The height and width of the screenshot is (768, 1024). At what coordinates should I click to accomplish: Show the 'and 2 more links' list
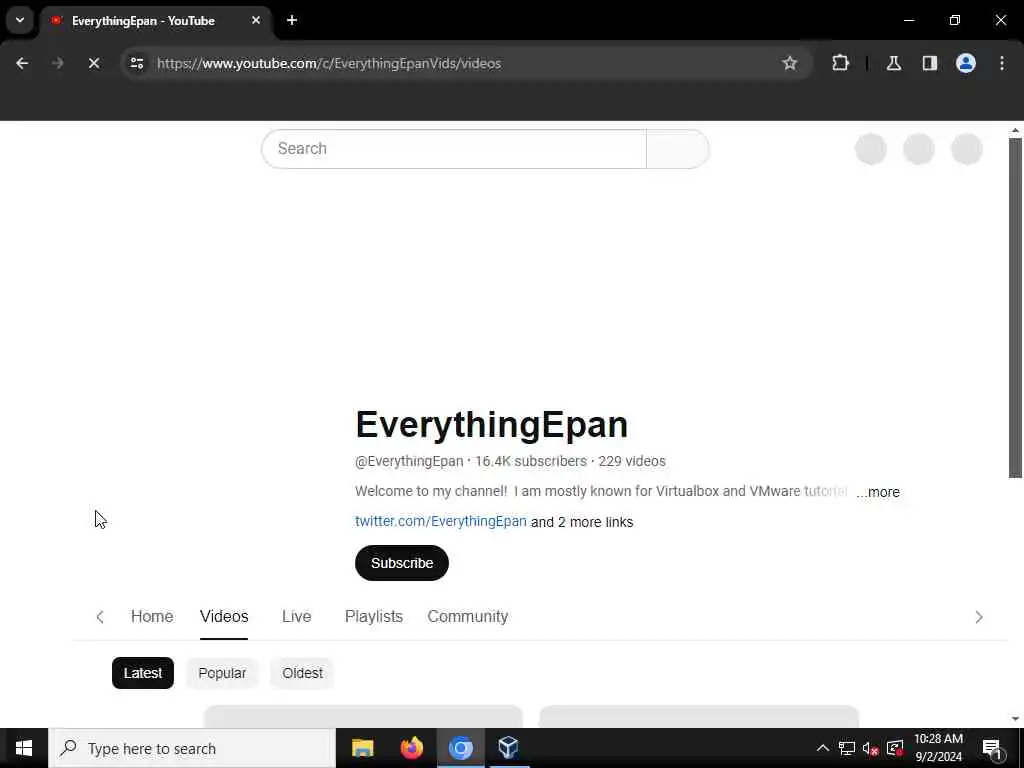[x=582, y=522]
